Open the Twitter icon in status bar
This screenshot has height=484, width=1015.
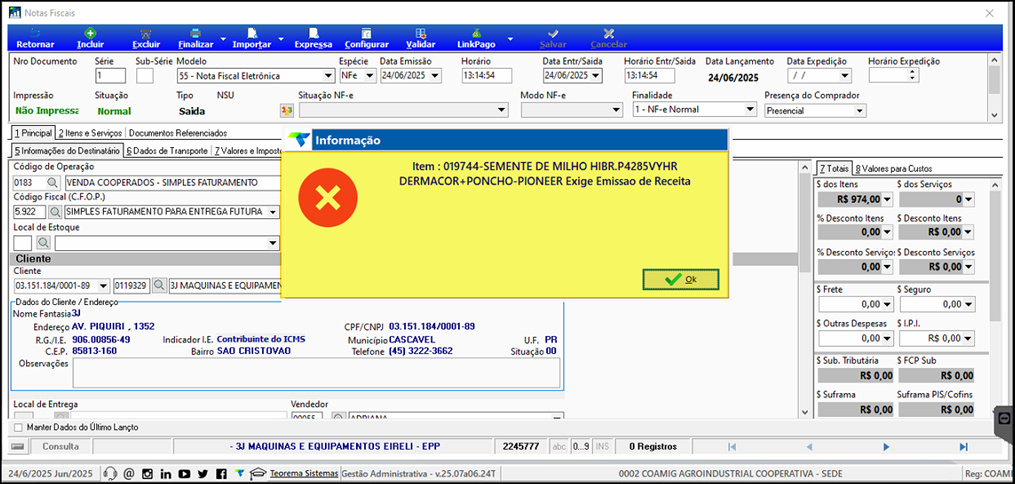[203, 473]
